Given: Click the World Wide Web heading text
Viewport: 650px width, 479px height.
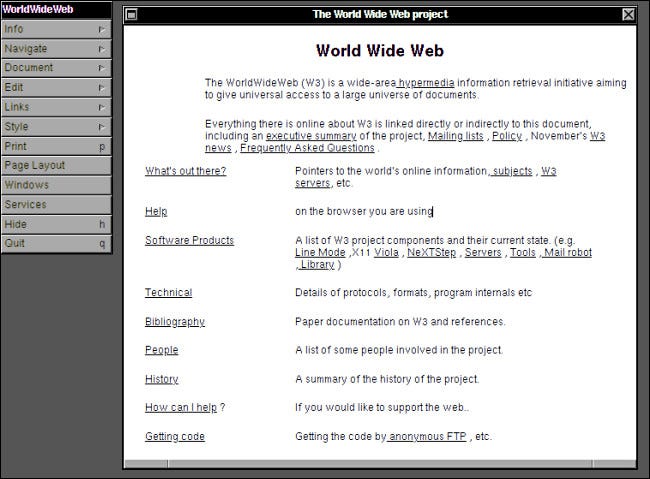Looking at the screenshot, I should (380, 51).
